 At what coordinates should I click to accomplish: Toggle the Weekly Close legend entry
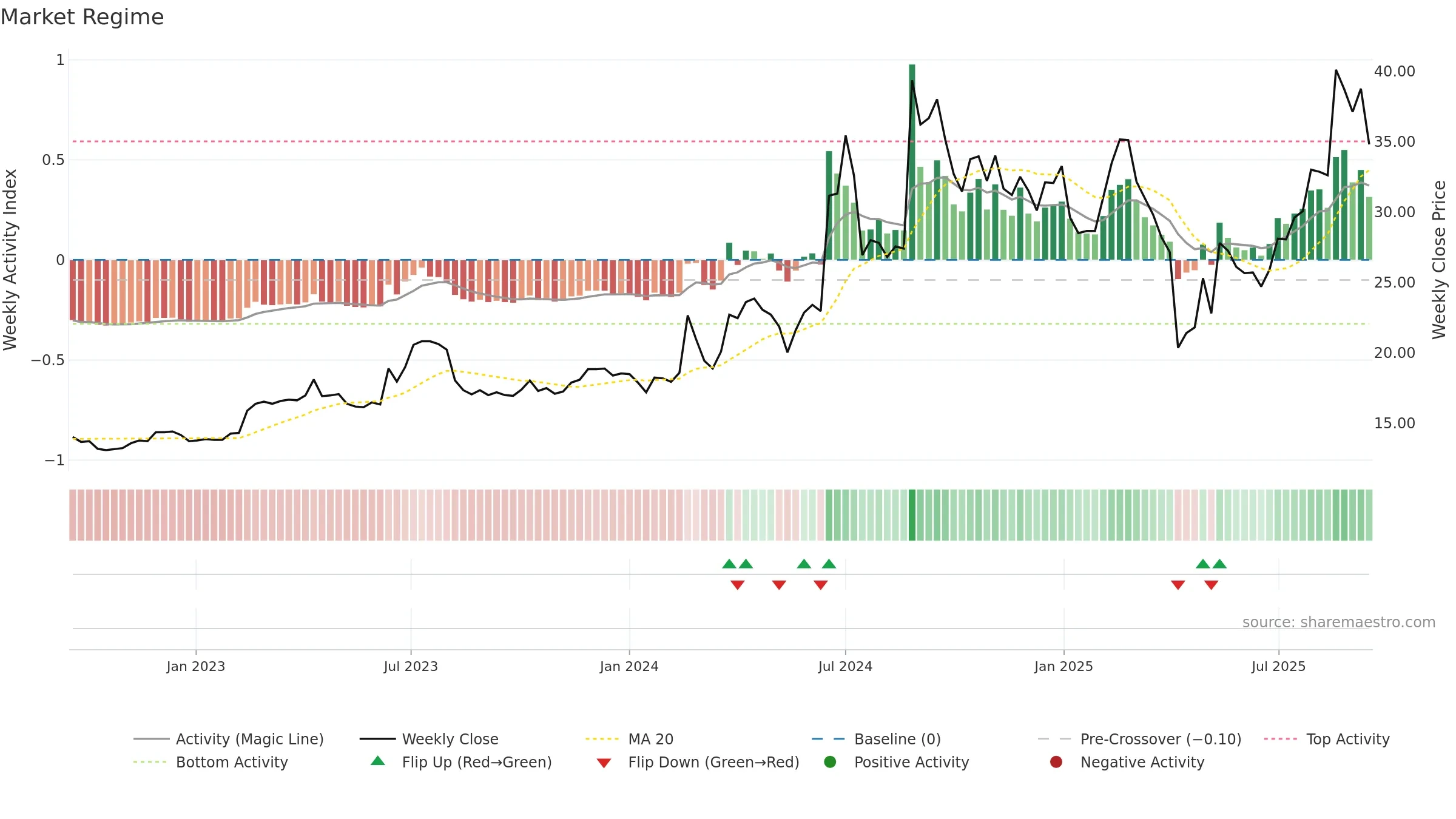[429, 739]
